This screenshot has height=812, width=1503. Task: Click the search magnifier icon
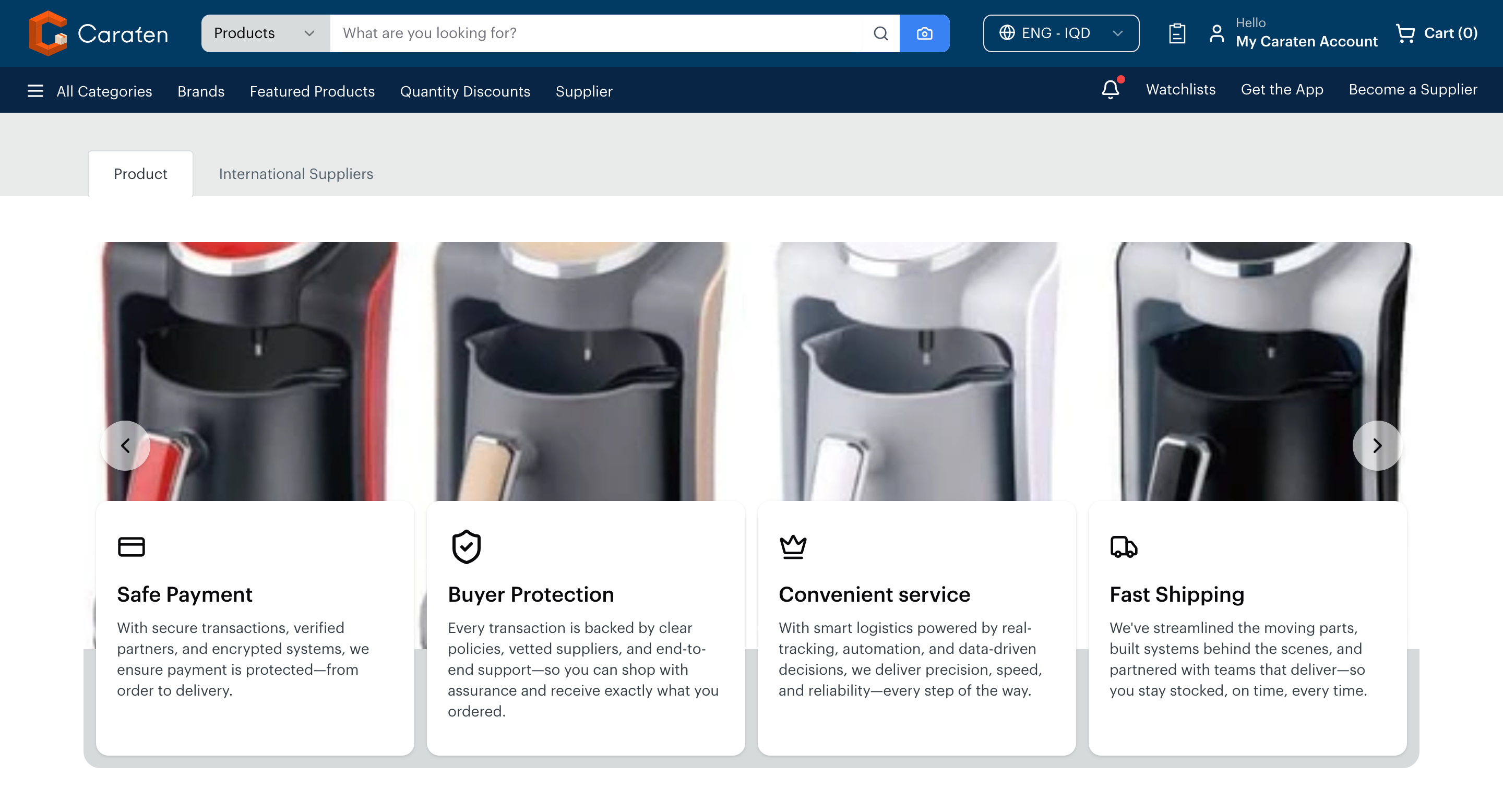point(880,33)
